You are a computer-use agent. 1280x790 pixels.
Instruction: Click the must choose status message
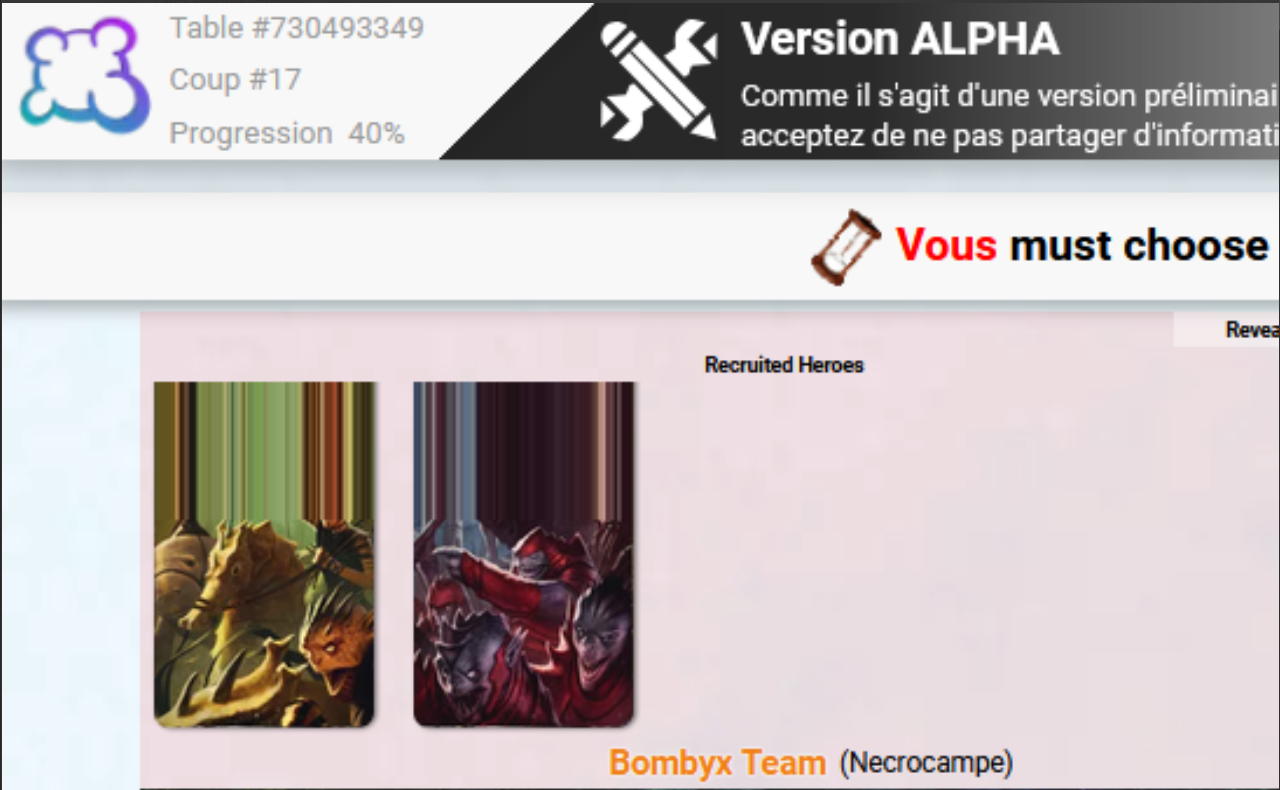click(1140, 245)
